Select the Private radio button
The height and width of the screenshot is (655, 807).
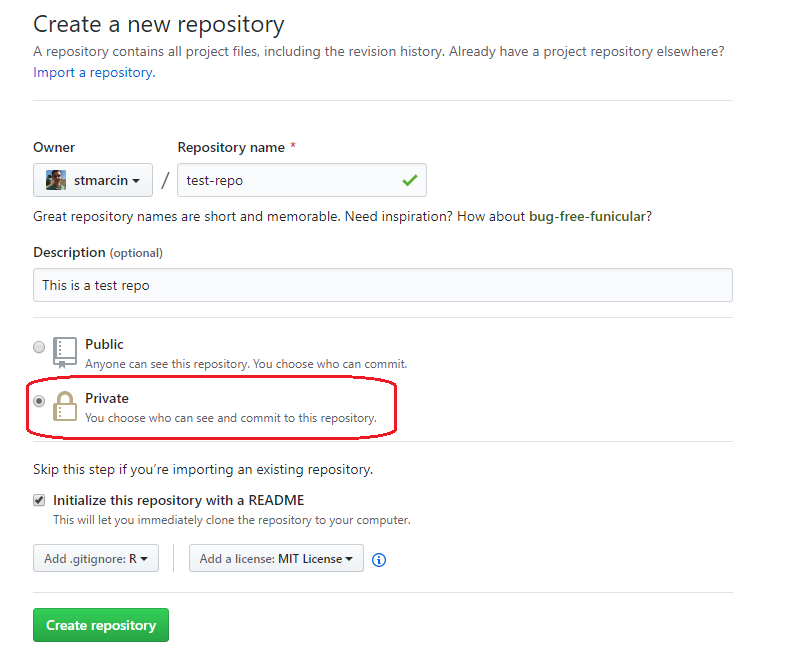pyautogui.click(x=39, y=401)
